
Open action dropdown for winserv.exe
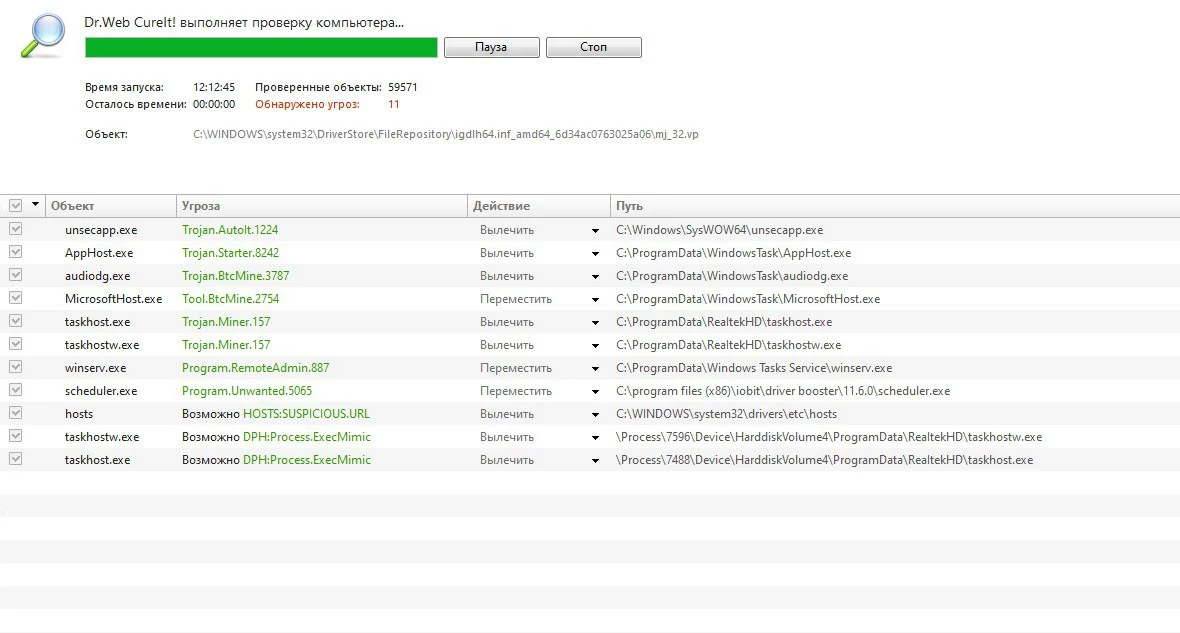coord(595,369)
